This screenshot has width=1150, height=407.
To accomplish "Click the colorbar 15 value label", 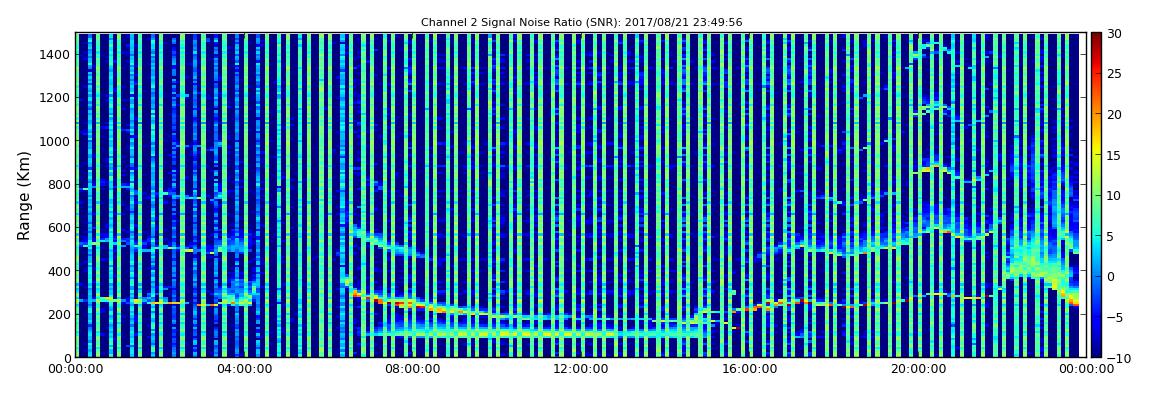I will click(x=1113, y=155).
